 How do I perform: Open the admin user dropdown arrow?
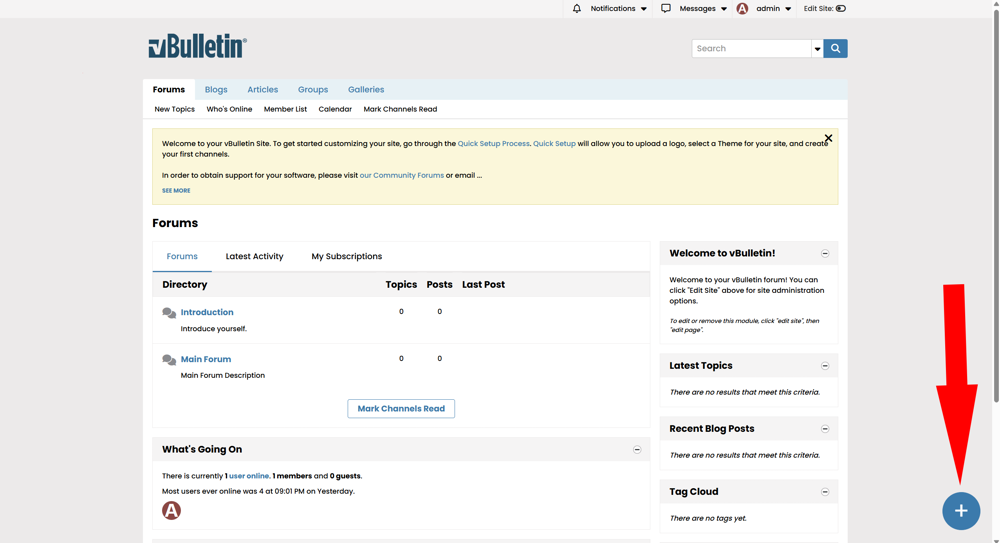click(788, 9)
